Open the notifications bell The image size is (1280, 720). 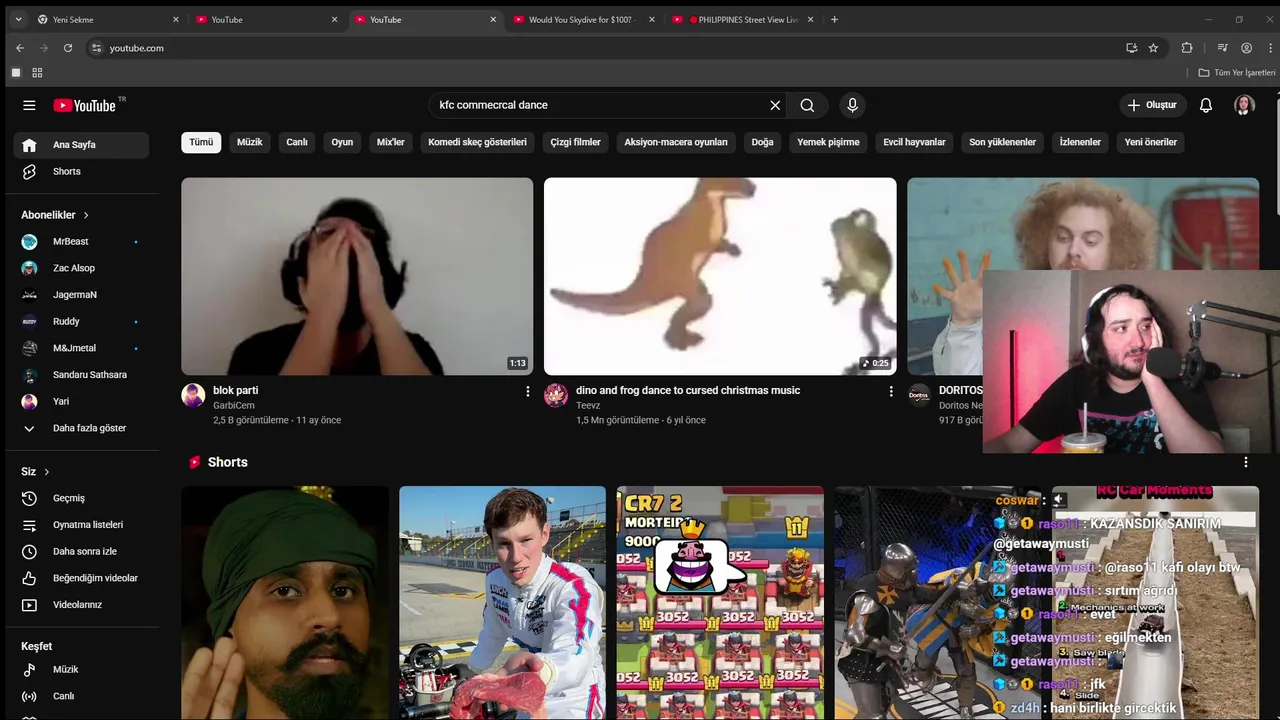tap(1206, 105)
